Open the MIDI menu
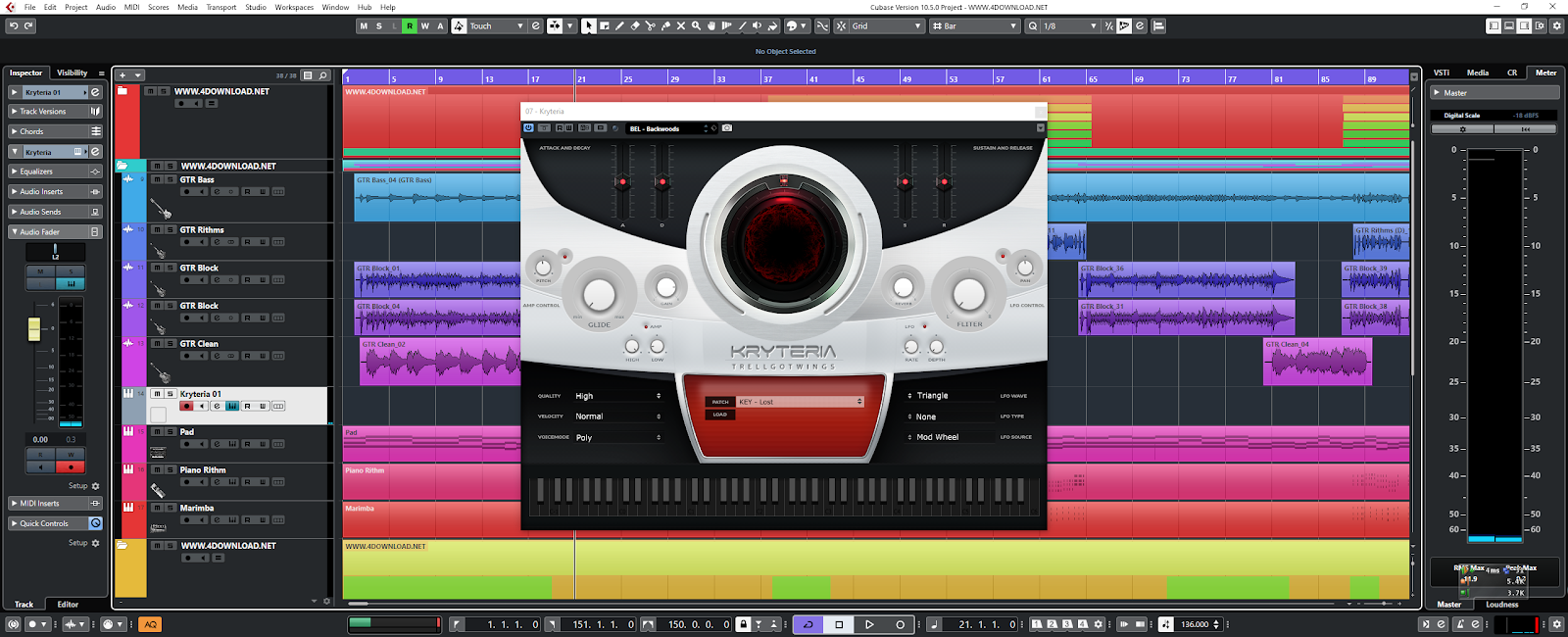1568x637 pixels. [131, 7]
